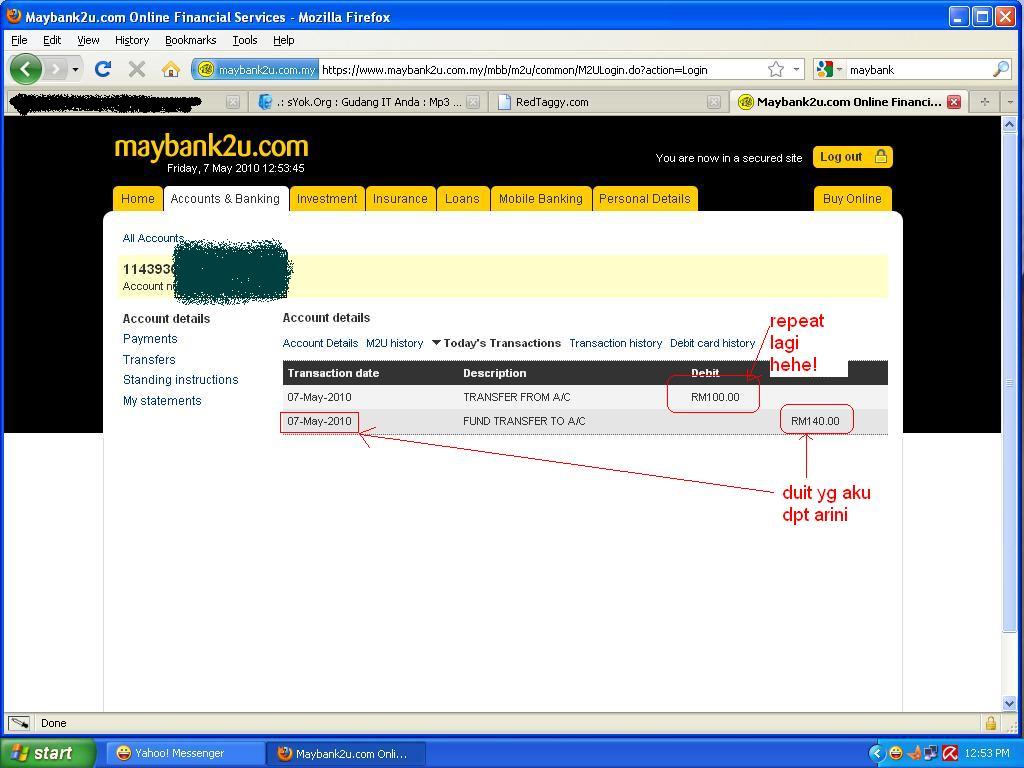Open Standing instructions link
The image size is (1024, 768).
180,379
